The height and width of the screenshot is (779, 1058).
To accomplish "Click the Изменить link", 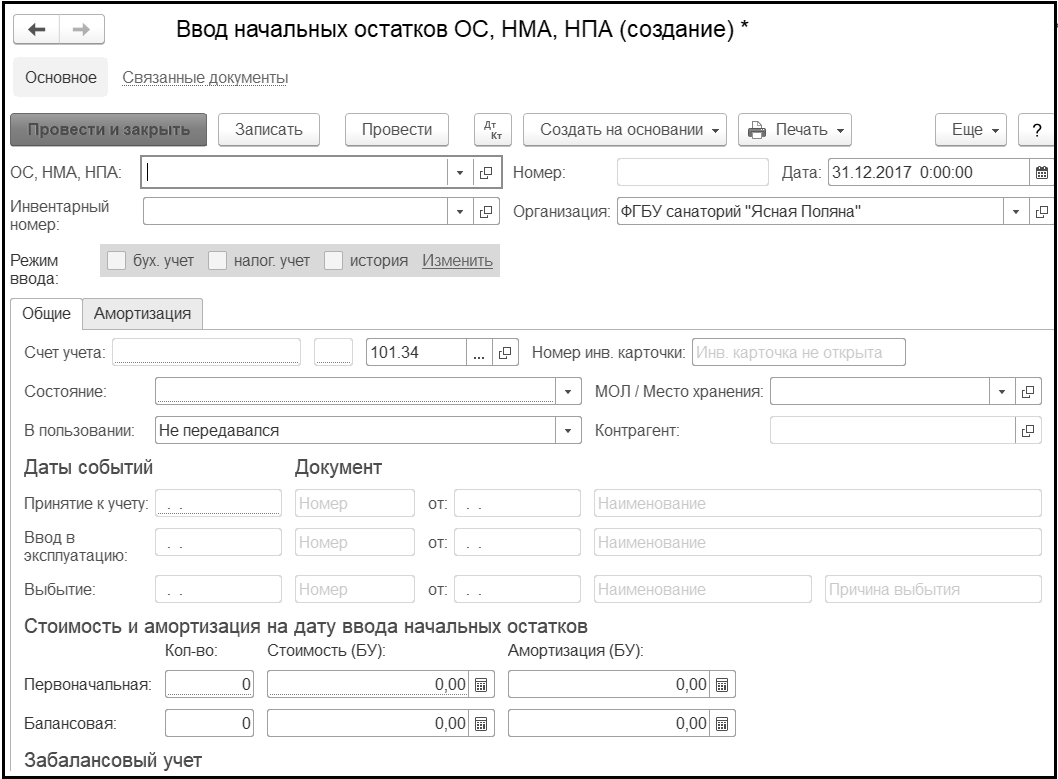I will pos(457,261).
